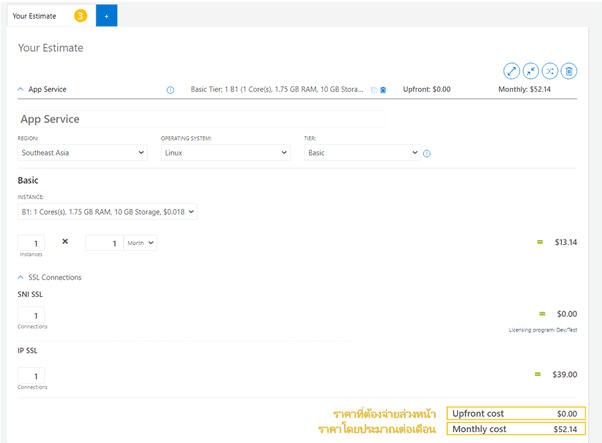Click the Monthly: $52.14 summary text
The height and width of the screenshot is (443, 602).
pyautogui.click(x=524, y=89)
